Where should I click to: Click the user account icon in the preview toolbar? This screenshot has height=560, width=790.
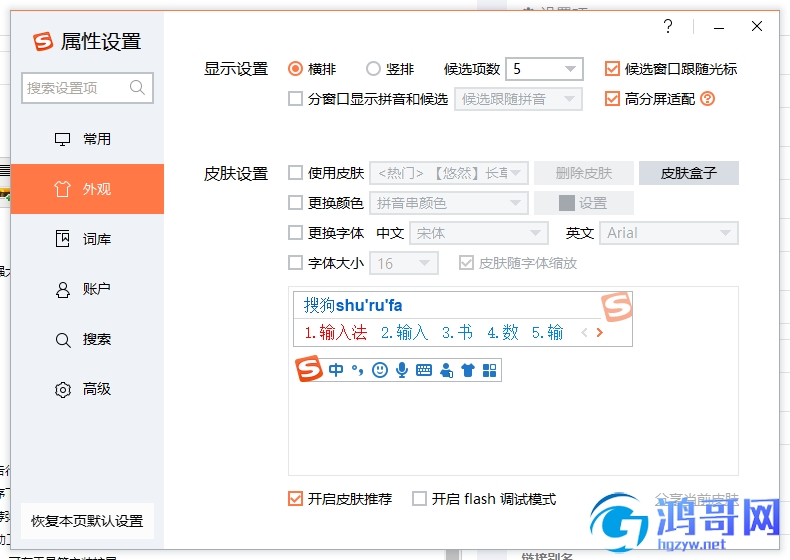point(446,370)
